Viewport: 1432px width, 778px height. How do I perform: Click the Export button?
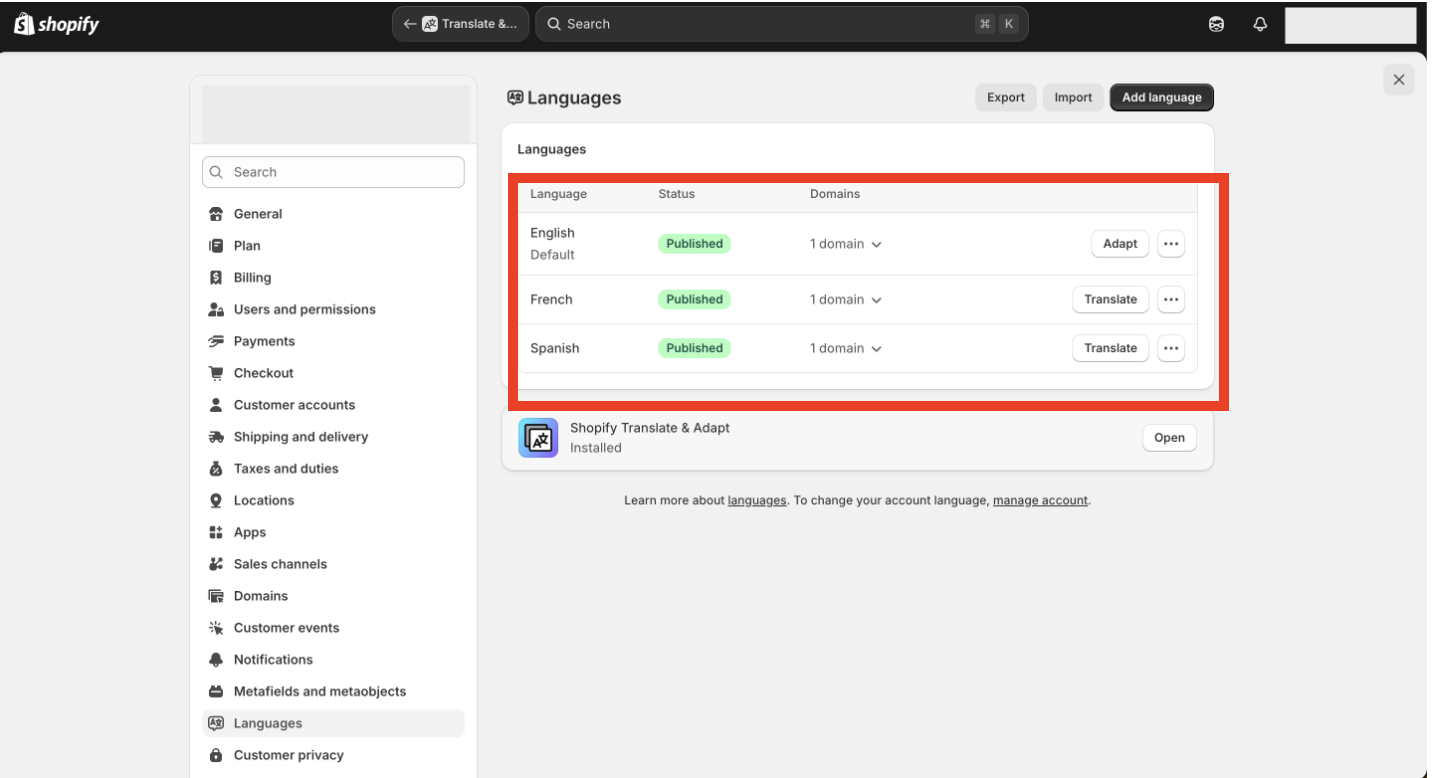1006,97
